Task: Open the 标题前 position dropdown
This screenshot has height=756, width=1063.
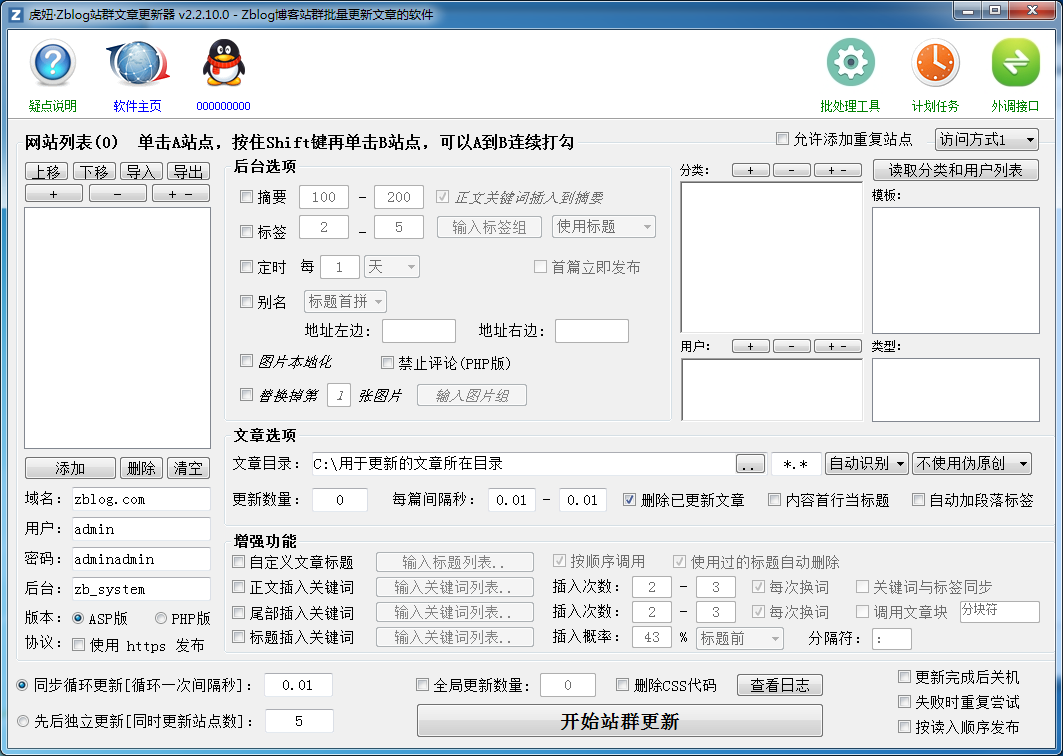Action: click(740, 638)
